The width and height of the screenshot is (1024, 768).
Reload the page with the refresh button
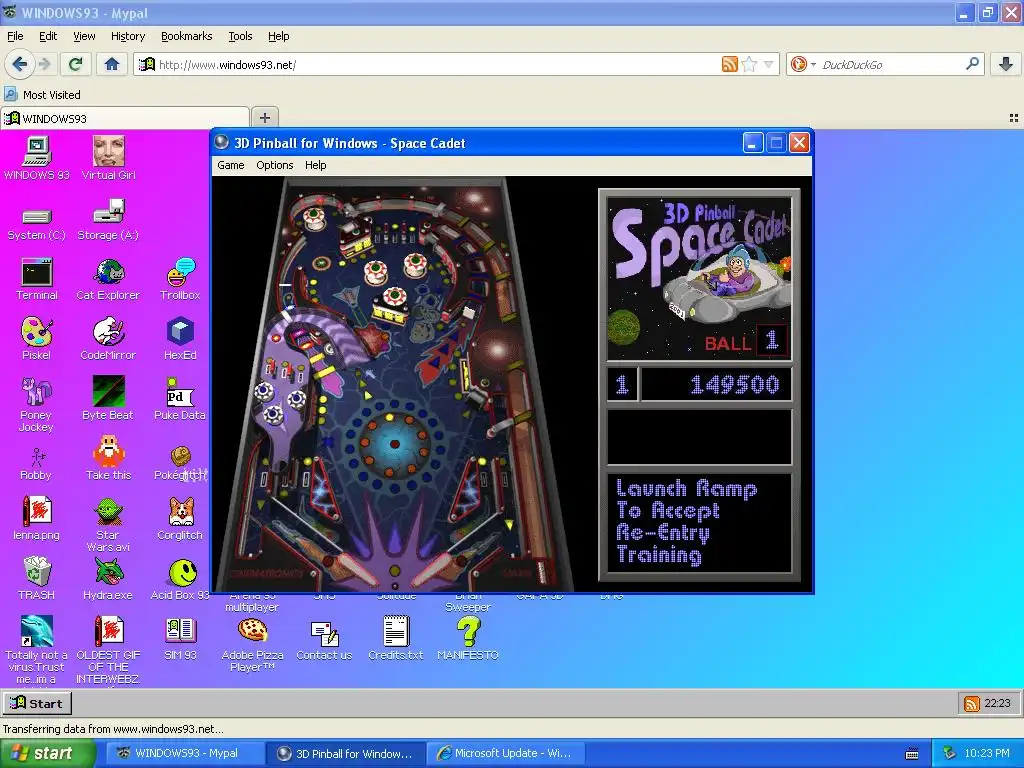coord(75,64)
